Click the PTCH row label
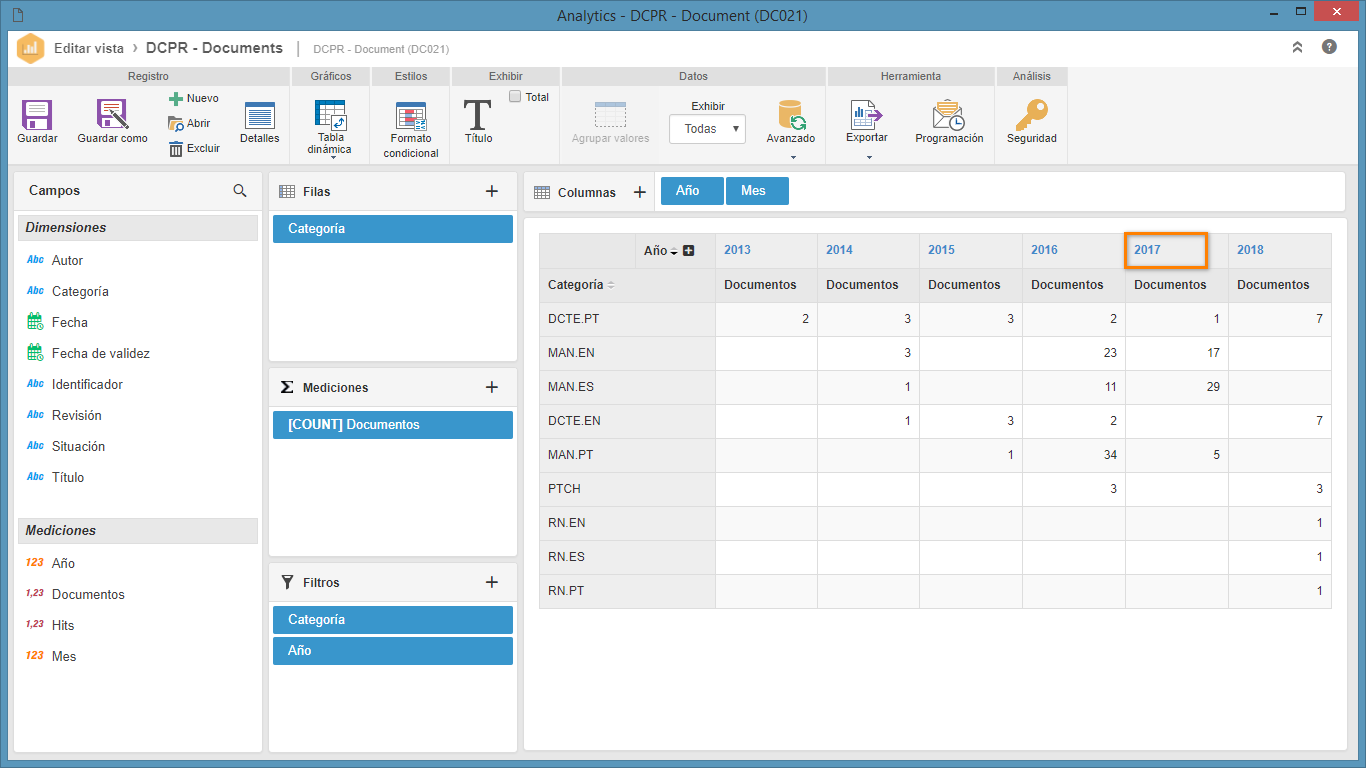The image size is (1366, 768). 564,489
